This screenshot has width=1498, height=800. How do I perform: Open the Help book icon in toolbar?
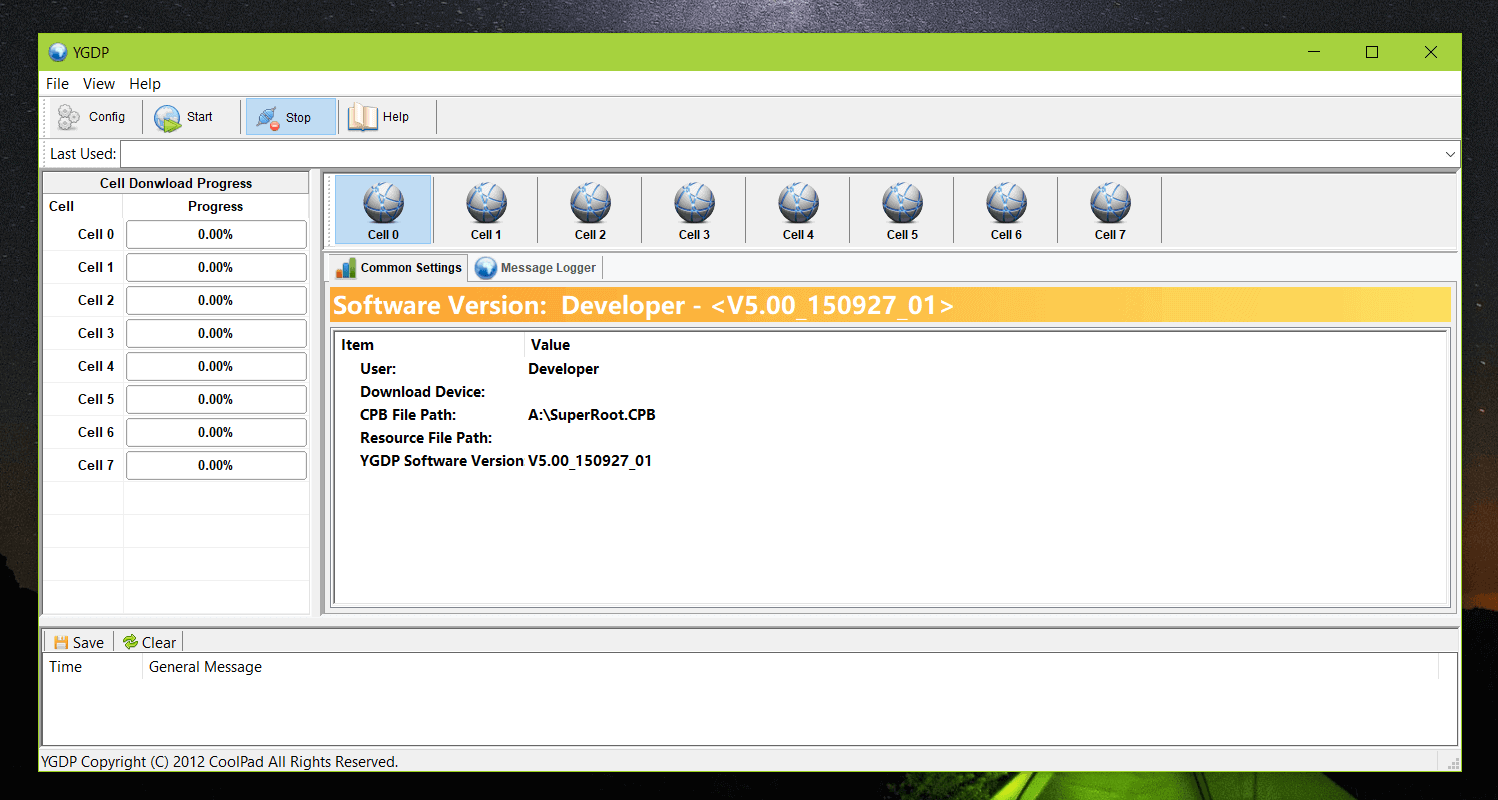[363, 117]
